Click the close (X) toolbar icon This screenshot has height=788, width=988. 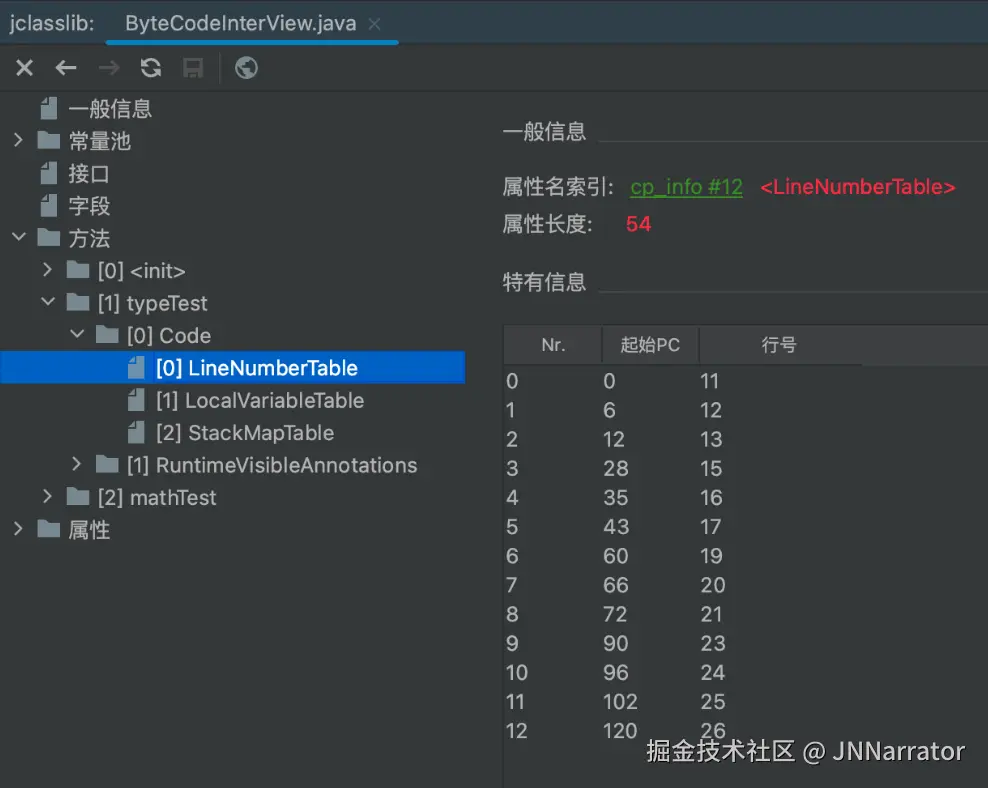pyautogui.click(x=25, y=67)
